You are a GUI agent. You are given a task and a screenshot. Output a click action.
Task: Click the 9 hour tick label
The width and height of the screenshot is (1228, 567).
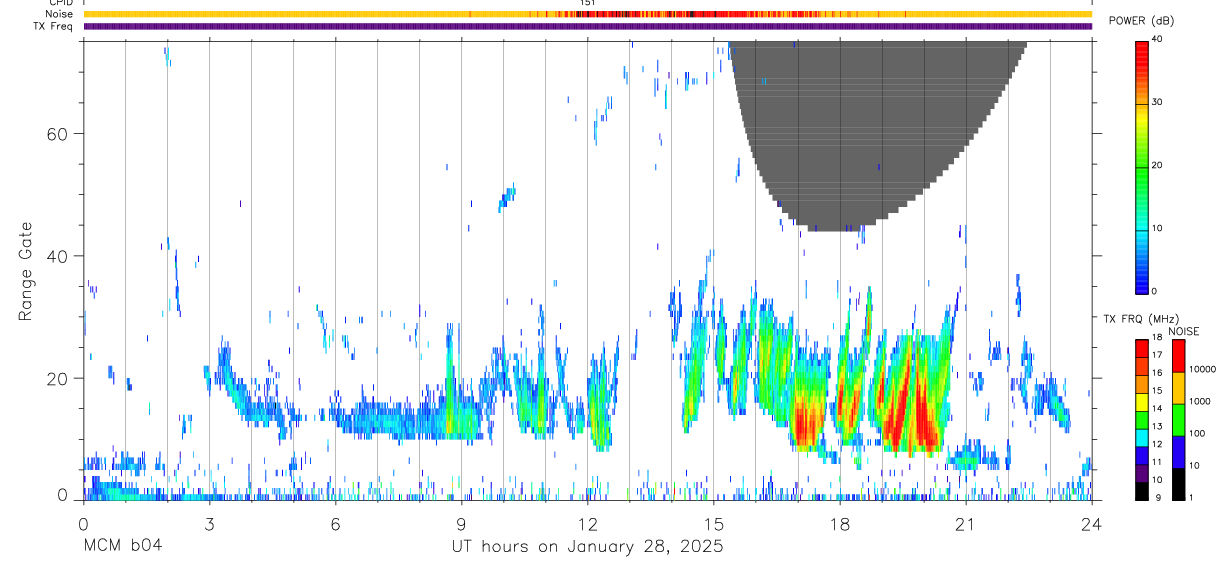461,523
